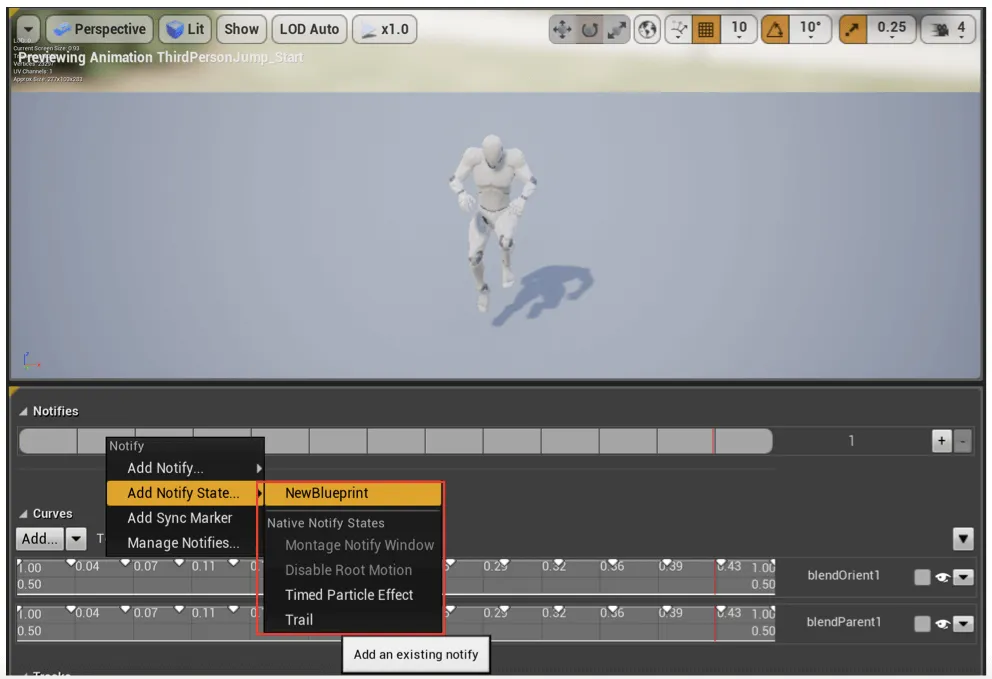
Task: Toggle grid snapping icon
Action: click(705, 29)
